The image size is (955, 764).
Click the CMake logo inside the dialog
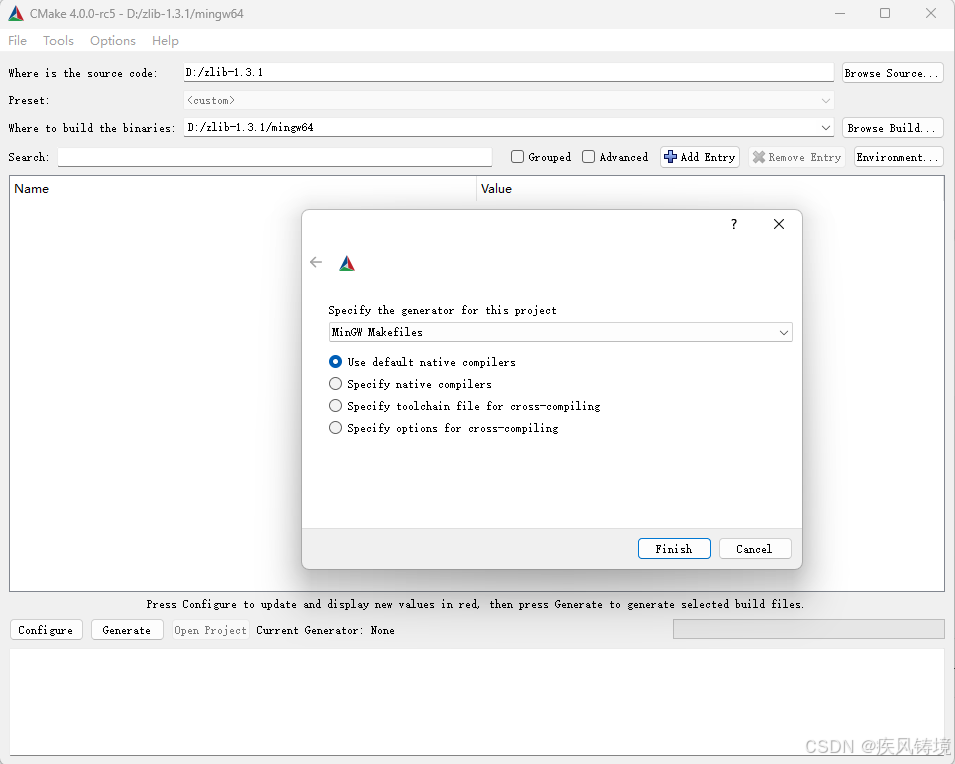(x=347, y=263)
